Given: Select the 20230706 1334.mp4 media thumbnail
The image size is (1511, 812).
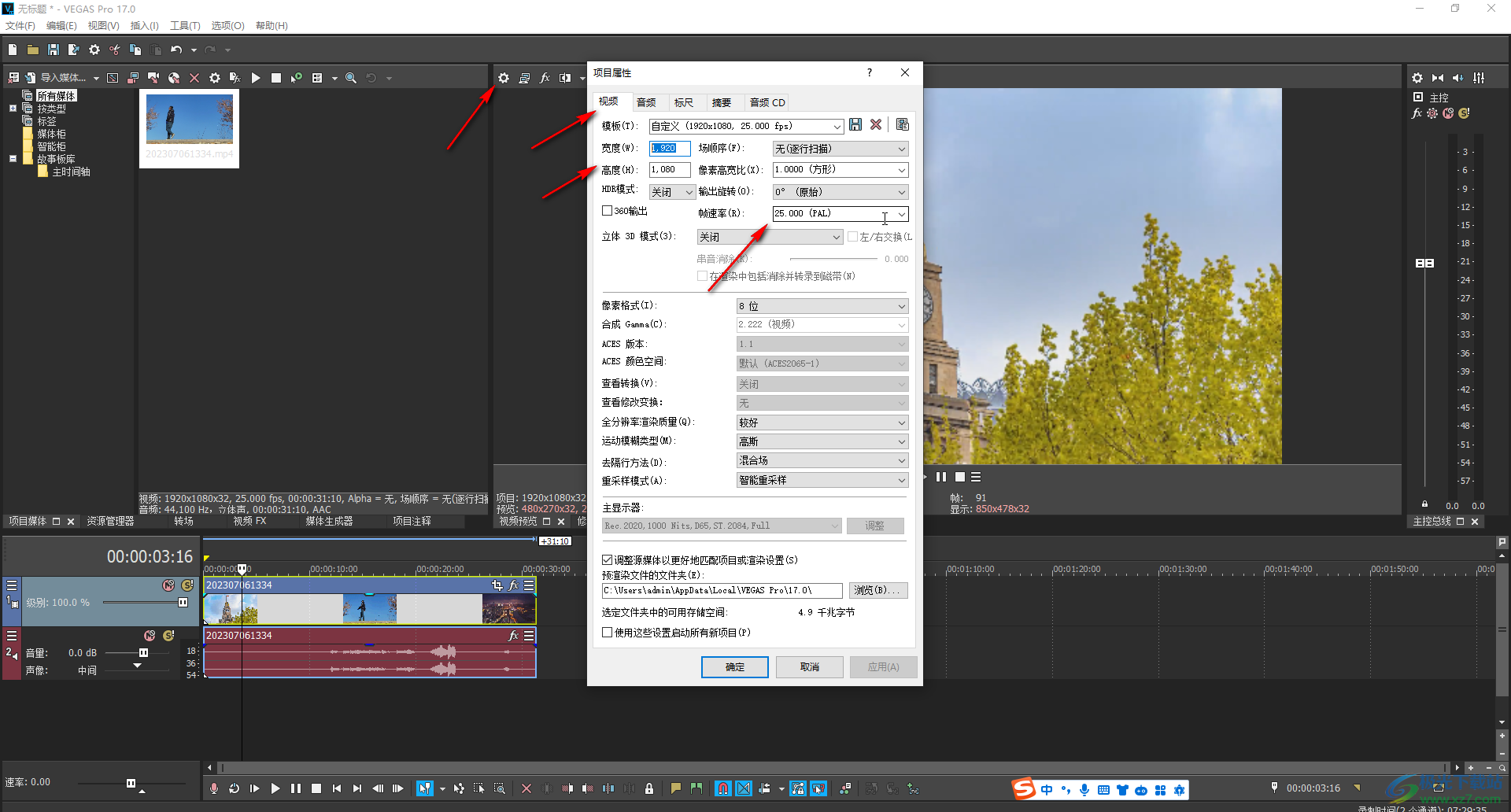Looking at the screenshot, I should coord(190,127).
